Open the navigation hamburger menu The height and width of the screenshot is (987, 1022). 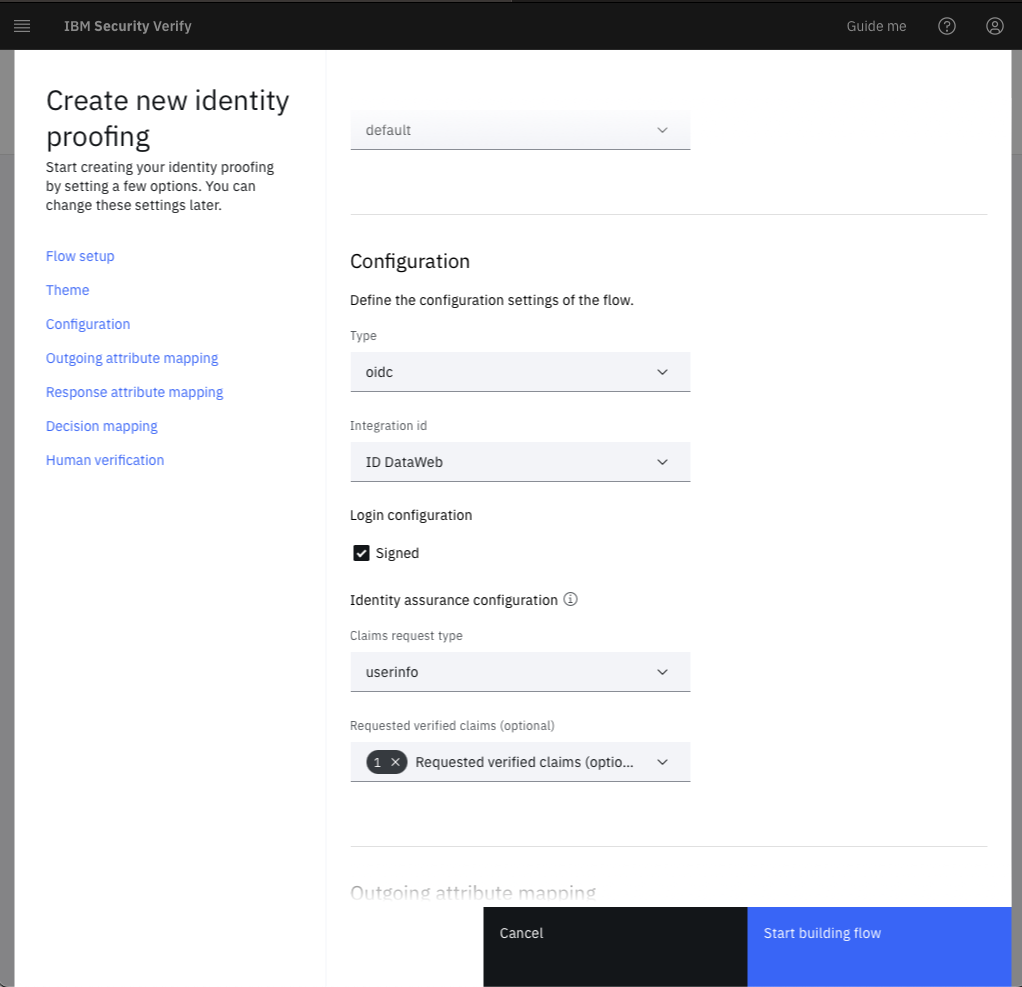pos(22,25)
